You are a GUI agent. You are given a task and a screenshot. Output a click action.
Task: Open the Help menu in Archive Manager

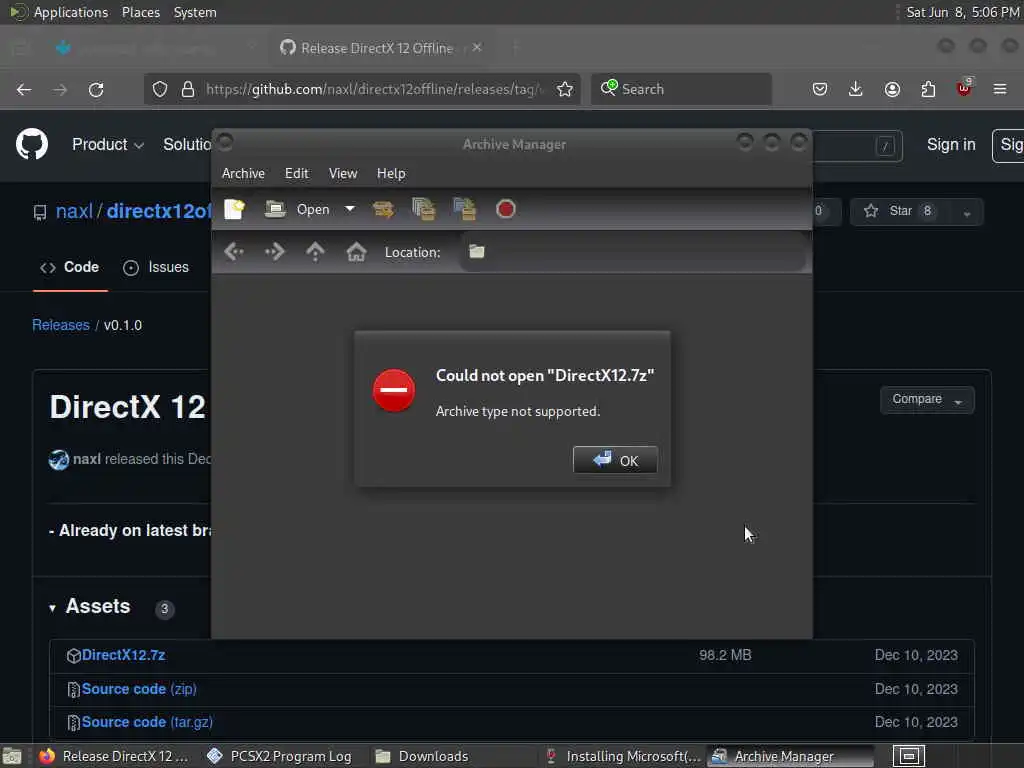click(x=391, y=174)
